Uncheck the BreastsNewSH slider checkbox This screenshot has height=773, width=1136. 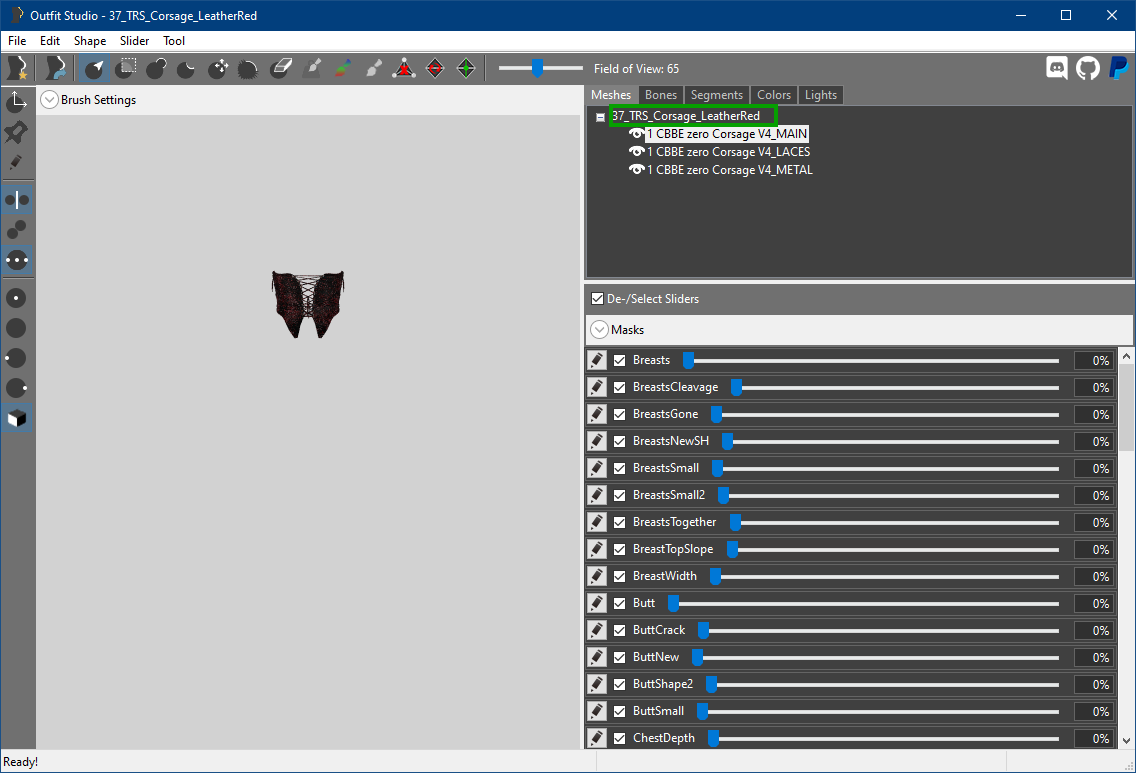point(619,441)
